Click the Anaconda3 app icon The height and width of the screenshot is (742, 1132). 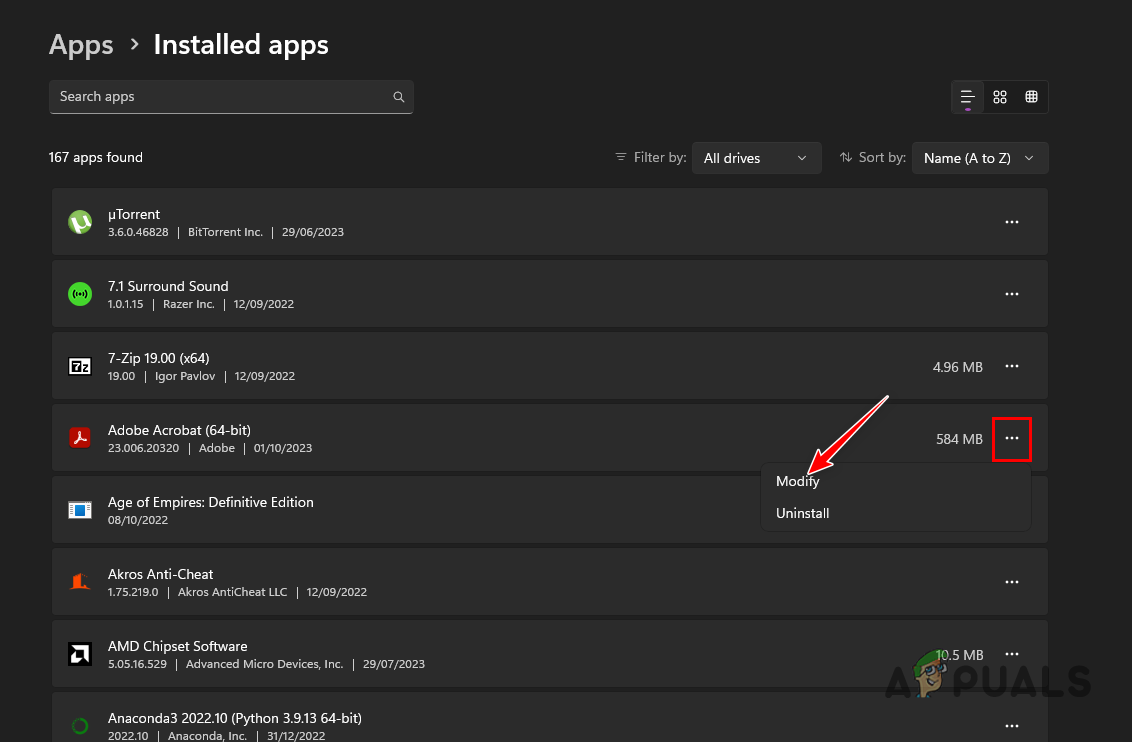point(80,726)
